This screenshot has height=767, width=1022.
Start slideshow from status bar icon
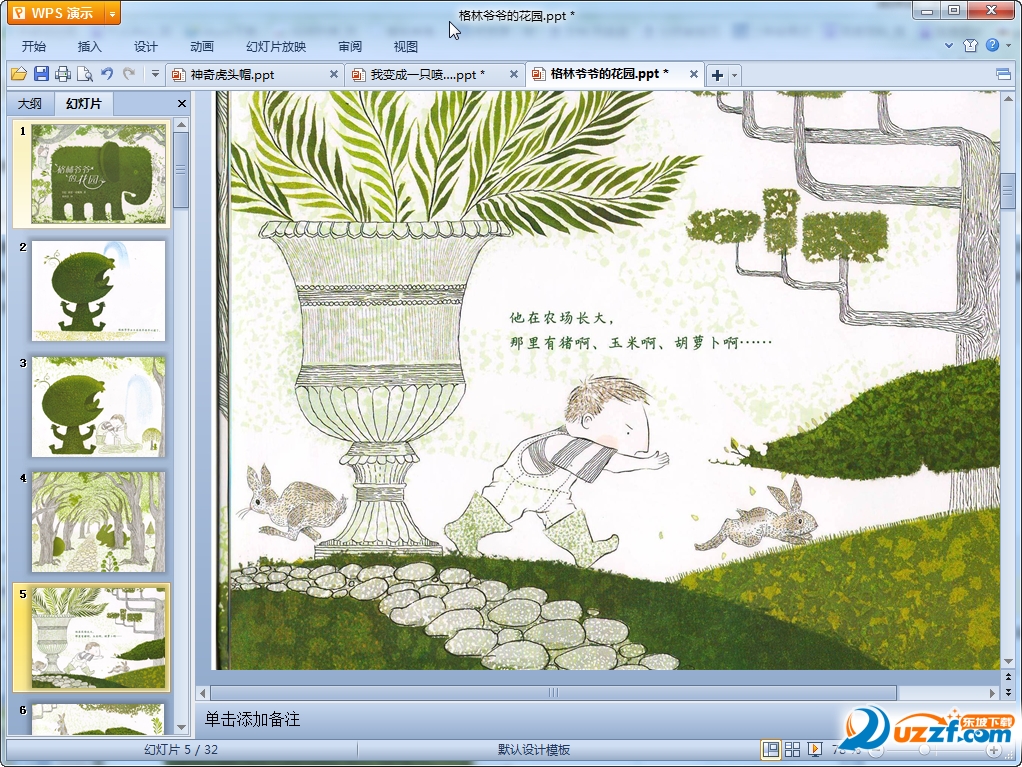coord(815,749)
